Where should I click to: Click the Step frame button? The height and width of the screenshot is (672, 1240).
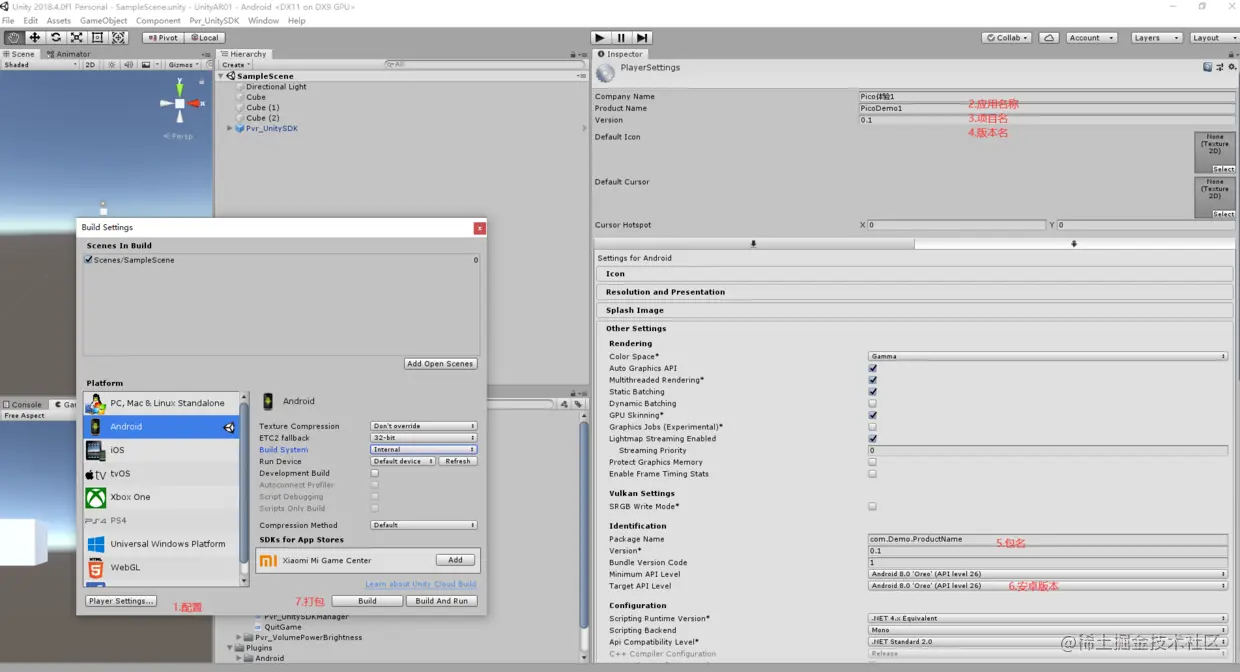point(643,38)
